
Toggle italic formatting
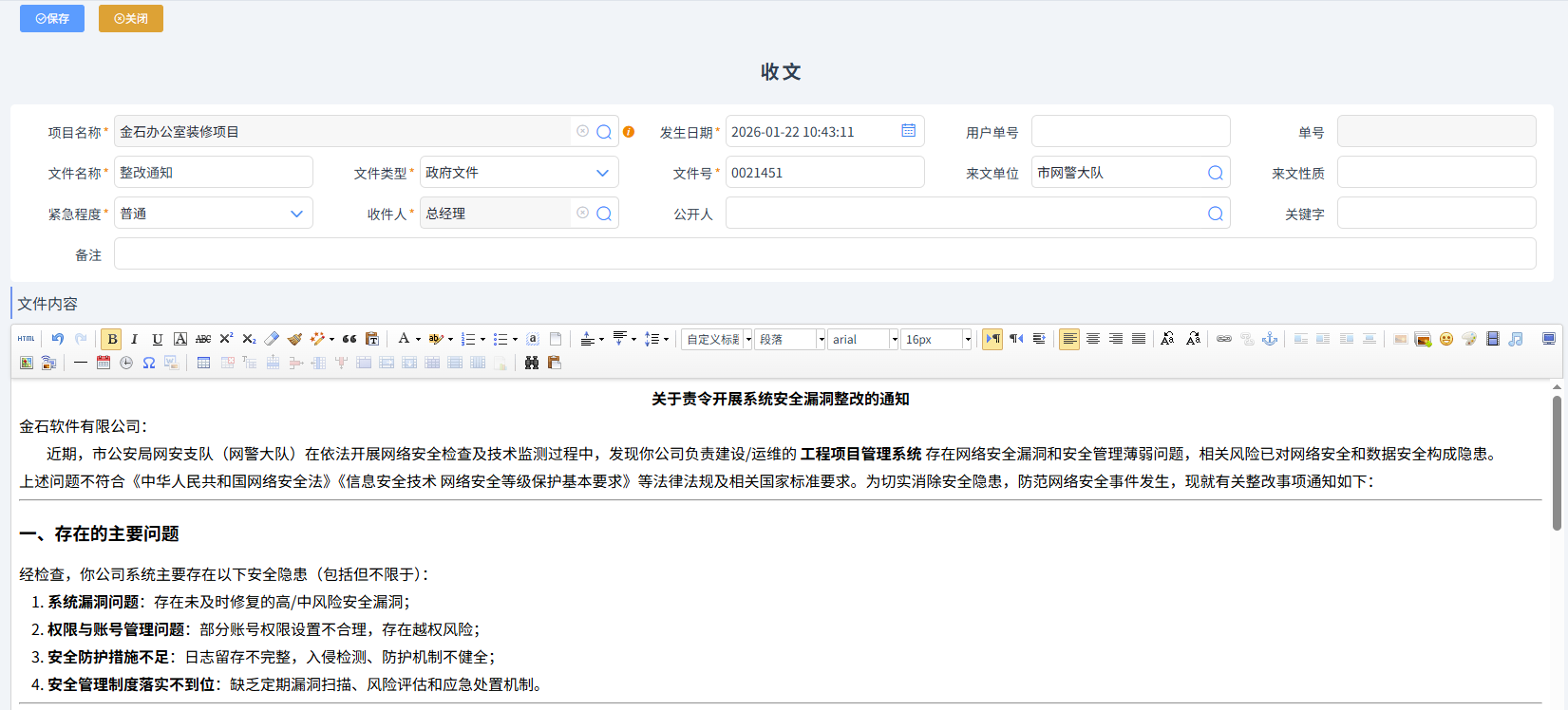[135, 339]
